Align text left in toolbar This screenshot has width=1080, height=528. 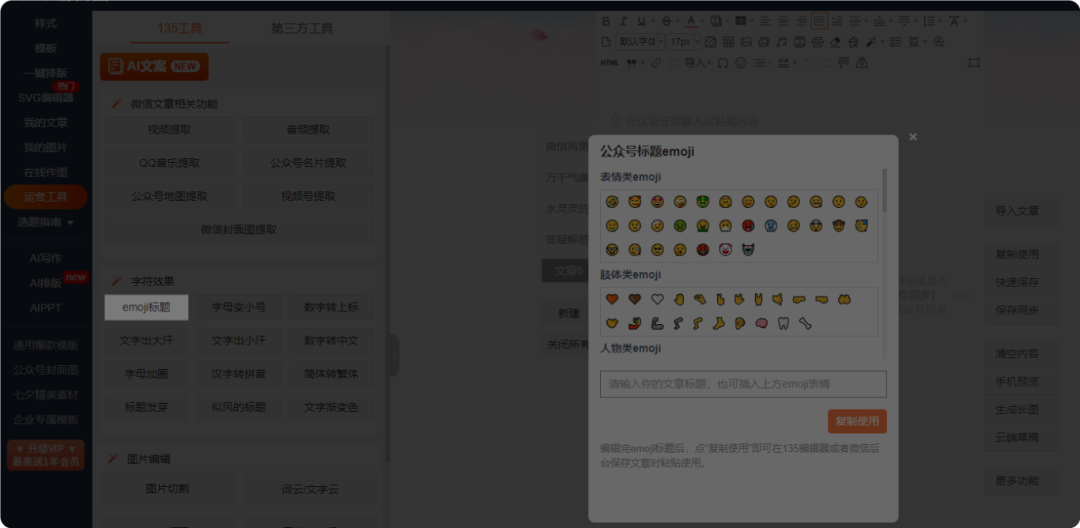click(765, 21)
